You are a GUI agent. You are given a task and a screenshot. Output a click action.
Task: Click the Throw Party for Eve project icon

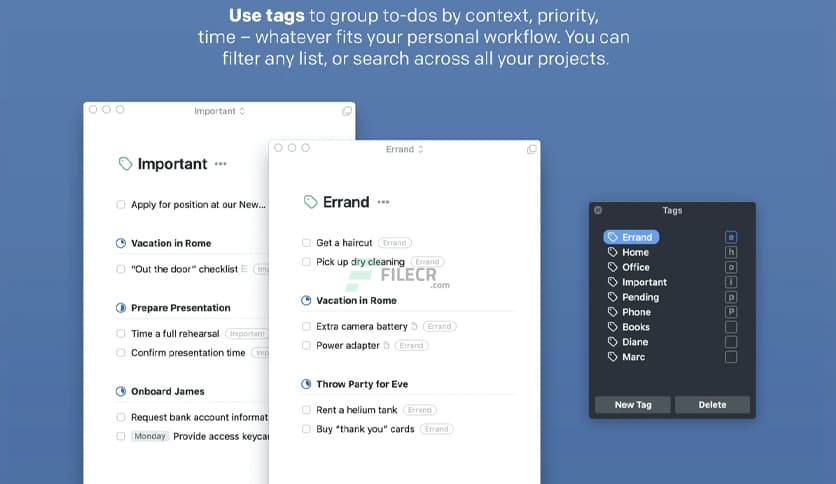coord(307,384)
